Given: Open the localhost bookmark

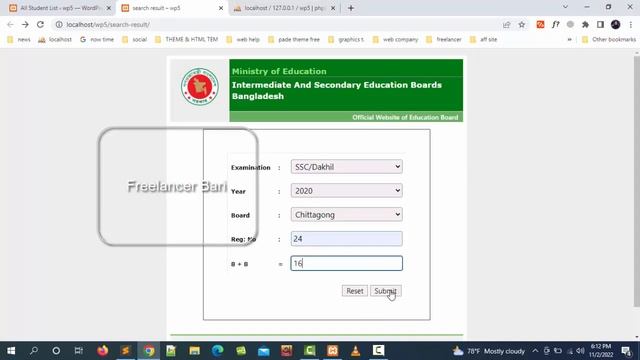Looking at the screenshot, I should coord(55,40).
